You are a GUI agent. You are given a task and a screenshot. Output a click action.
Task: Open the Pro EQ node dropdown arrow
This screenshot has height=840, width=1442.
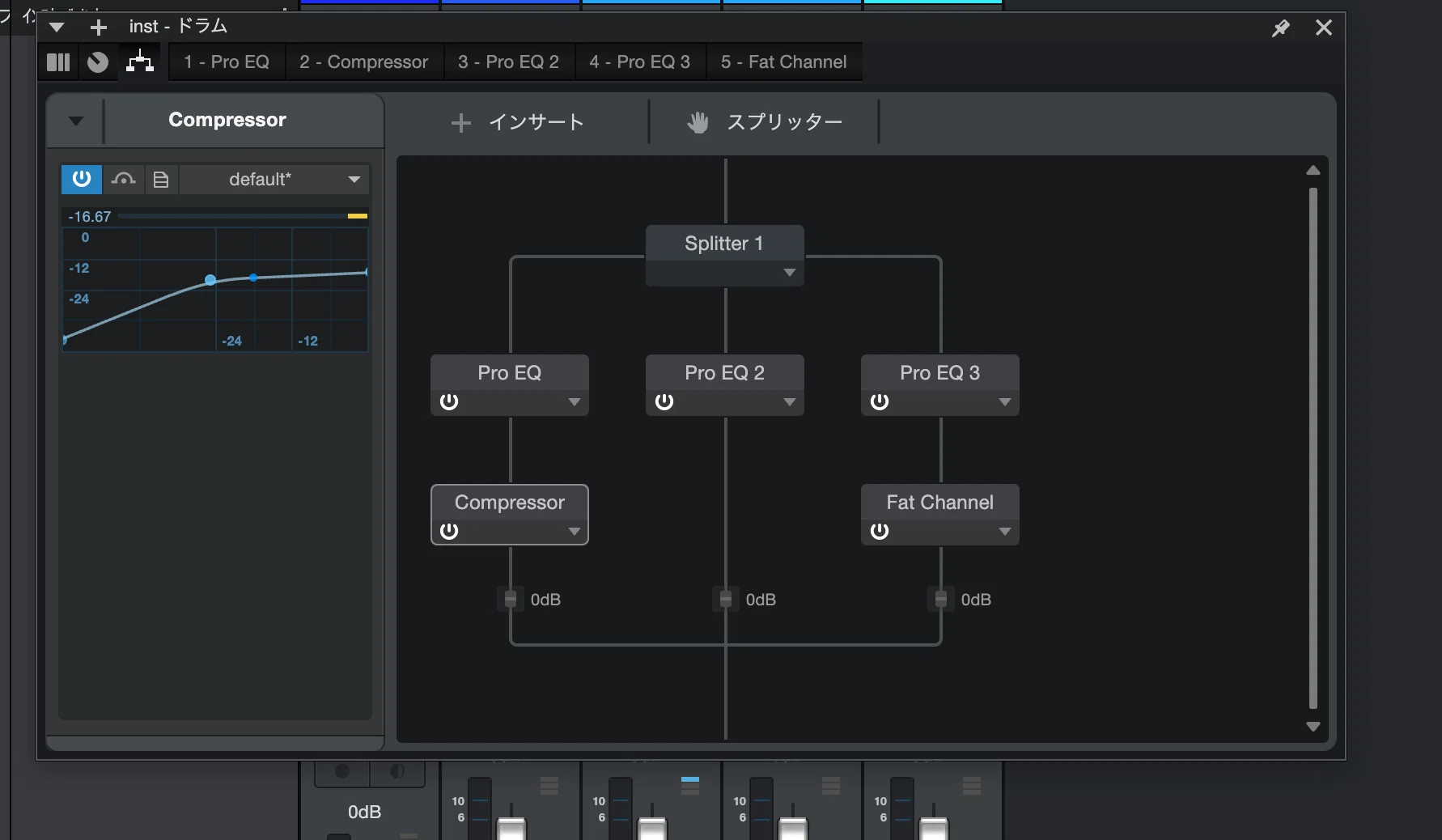(x=575, y=402)
